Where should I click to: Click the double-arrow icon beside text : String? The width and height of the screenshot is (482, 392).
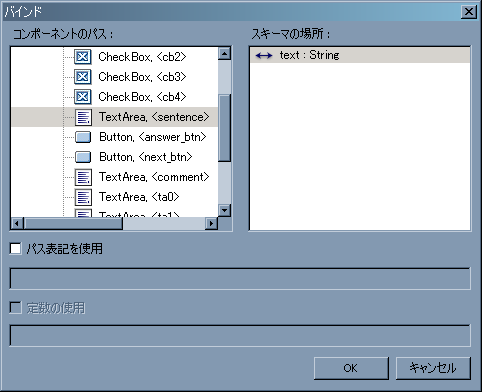point(264,56)
